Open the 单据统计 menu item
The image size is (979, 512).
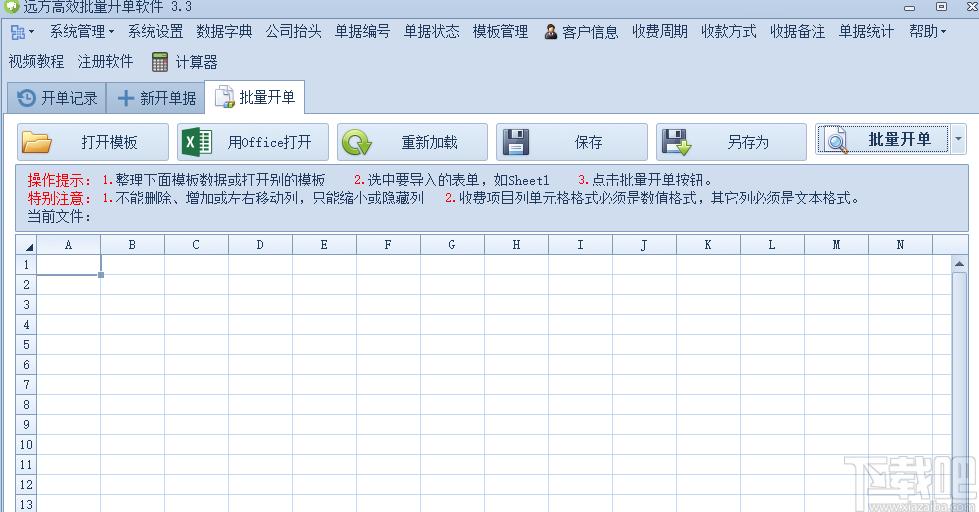pyautogui.click(x=866, y=31)
